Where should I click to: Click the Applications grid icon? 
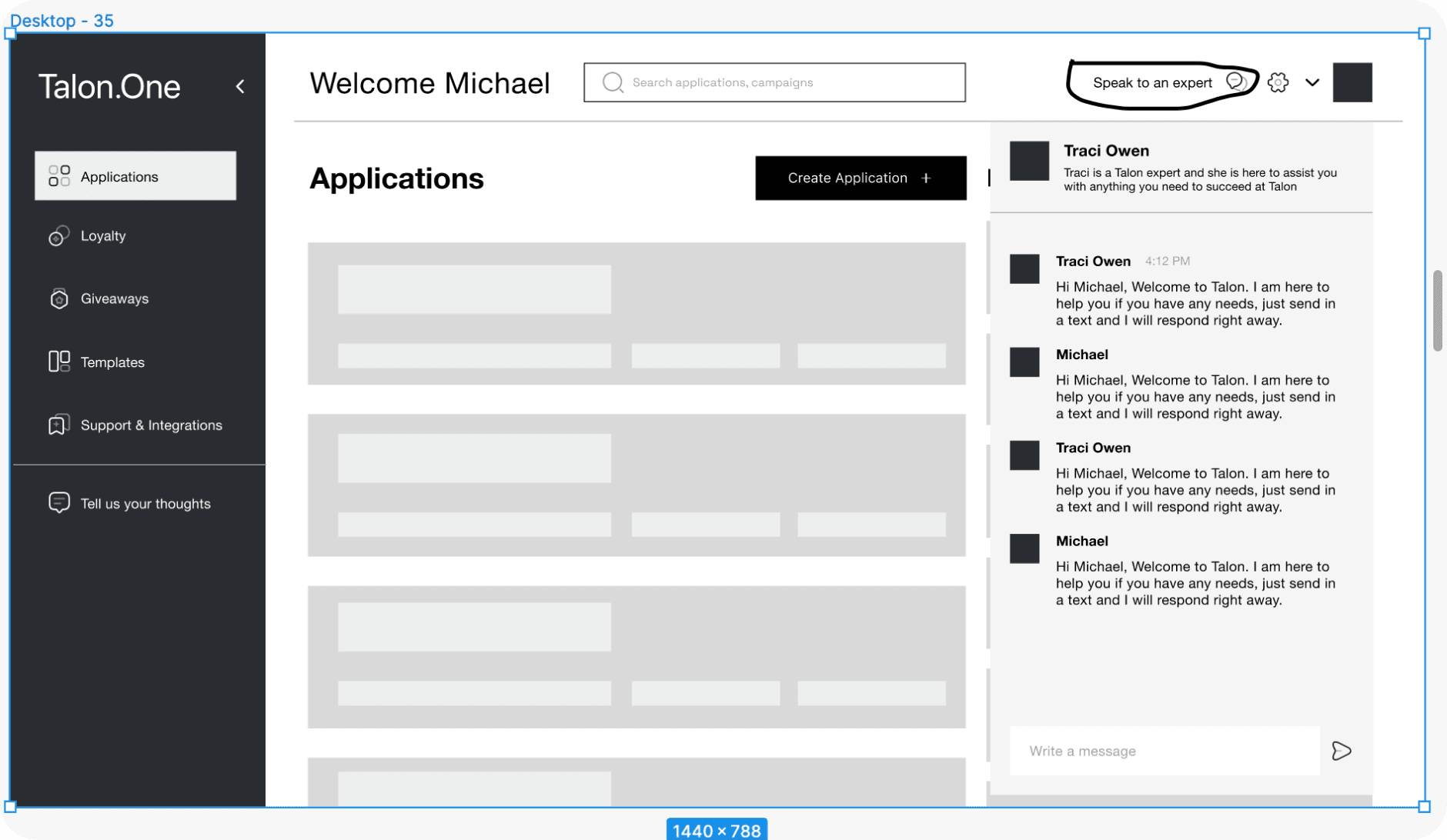tap(59, 176)
